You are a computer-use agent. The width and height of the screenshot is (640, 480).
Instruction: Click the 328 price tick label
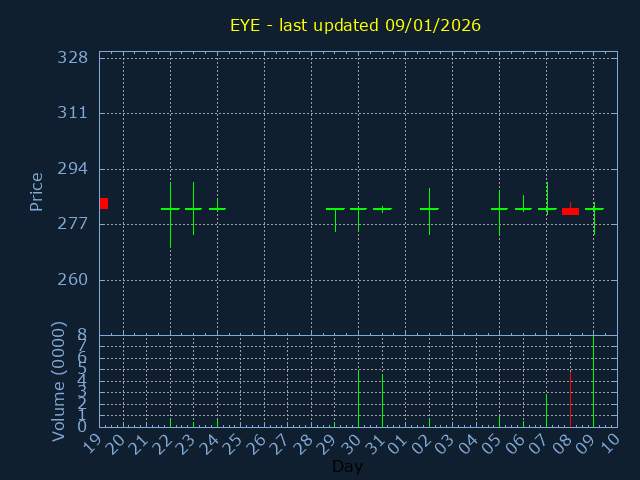point(73,57)
